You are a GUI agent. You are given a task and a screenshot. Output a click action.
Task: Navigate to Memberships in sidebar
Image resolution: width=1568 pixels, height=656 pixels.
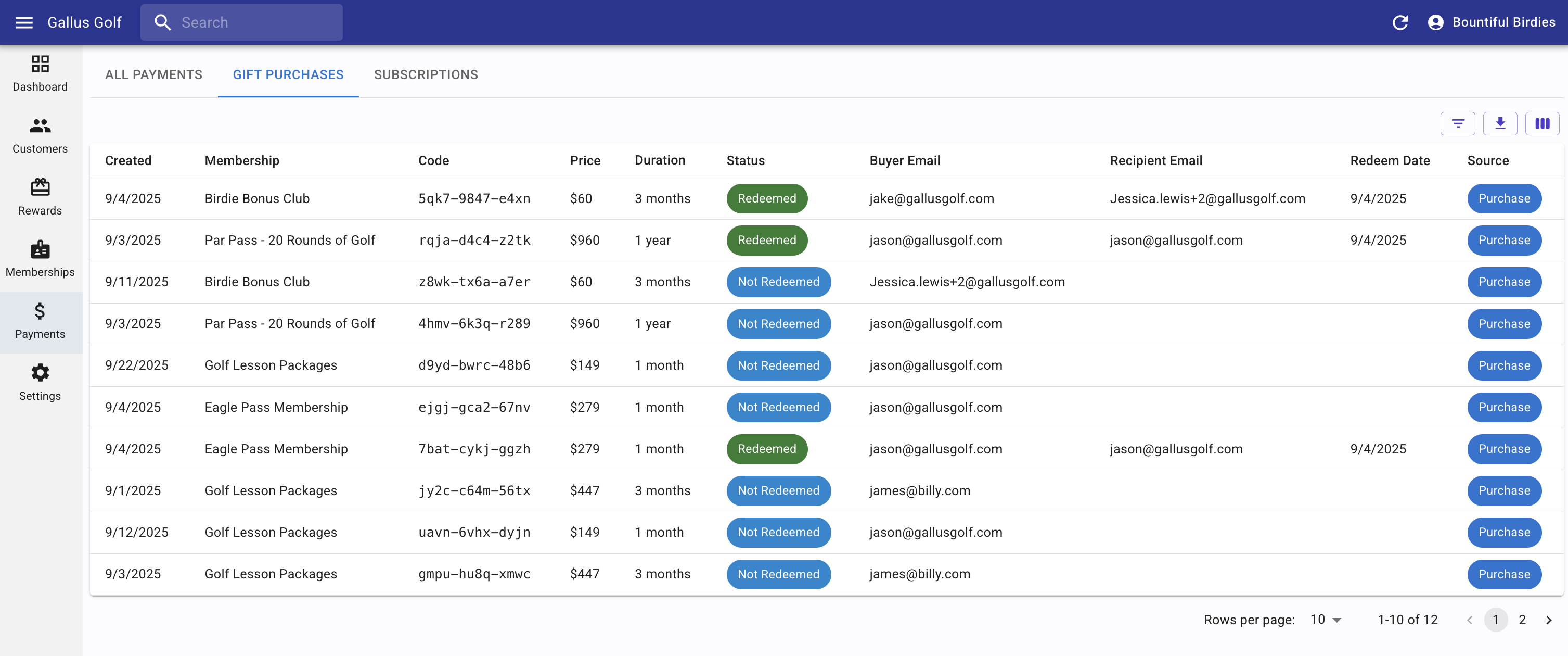[x=40, y=259]
